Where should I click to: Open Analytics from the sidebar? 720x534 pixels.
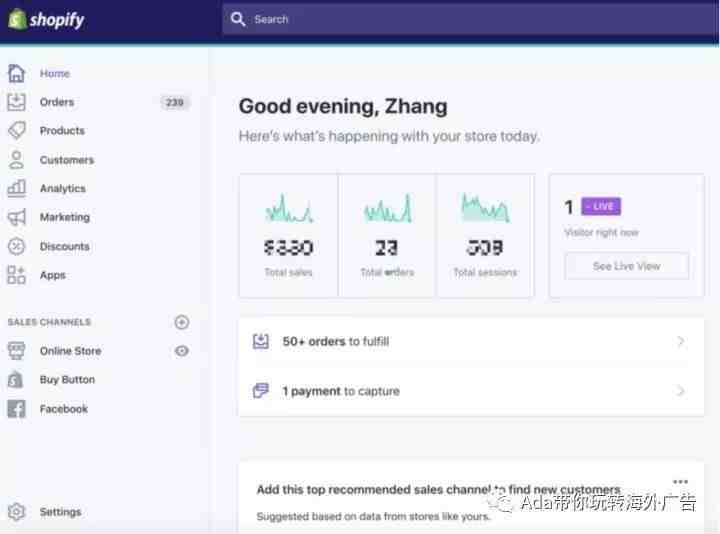(x=62, y=189)
